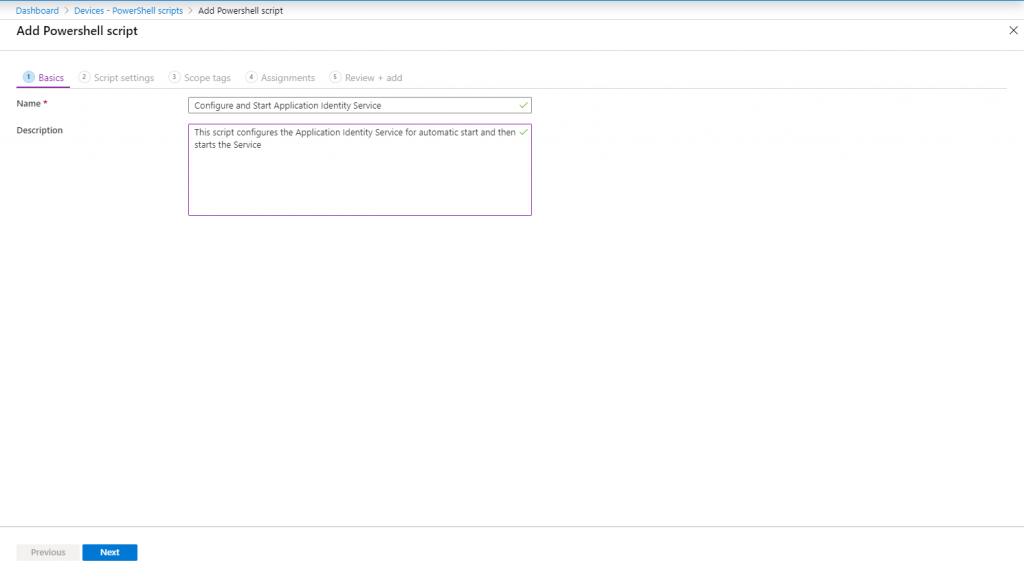Open Devices - PowerShell scripts breadcrumb link
Viewport: 1024px width, 578px height.
point(128,10)
